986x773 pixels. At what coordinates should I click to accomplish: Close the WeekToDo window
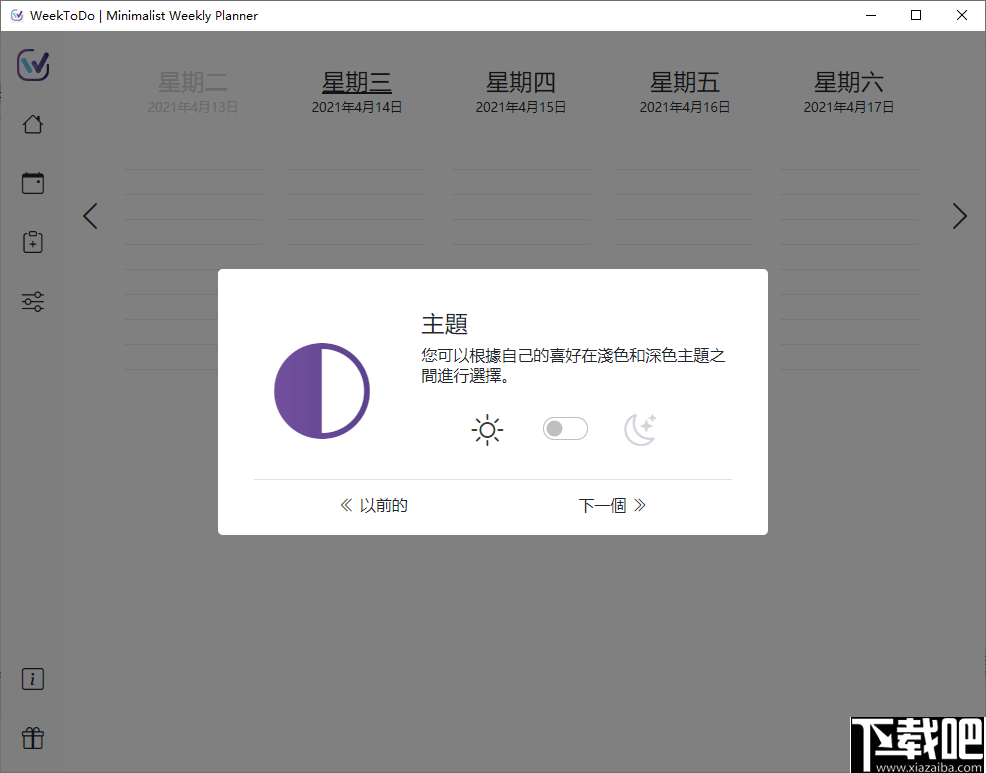[961, 16]
